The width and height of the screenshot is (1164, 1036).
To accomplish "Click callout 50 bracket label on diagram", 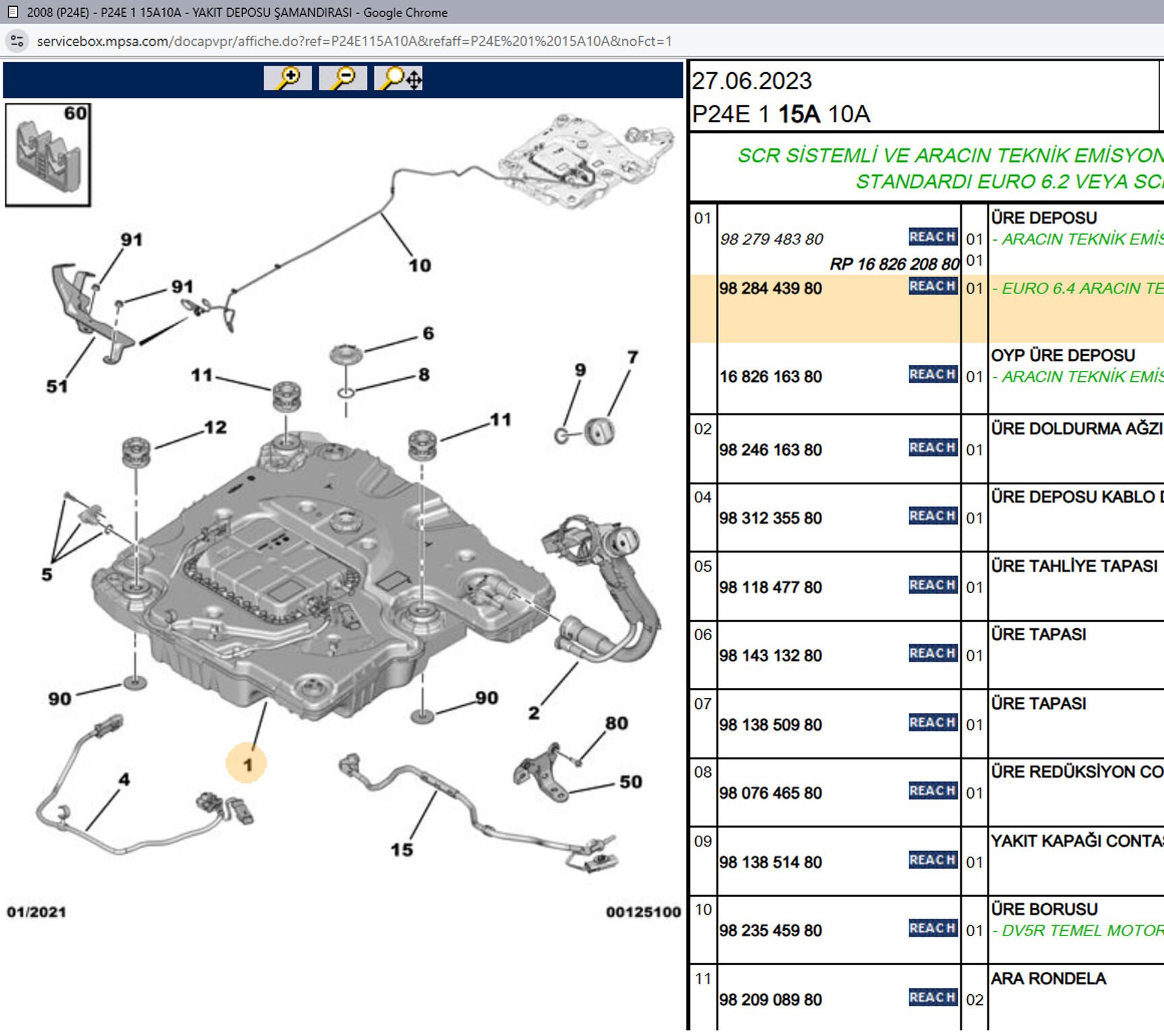I will coord(631,782).
